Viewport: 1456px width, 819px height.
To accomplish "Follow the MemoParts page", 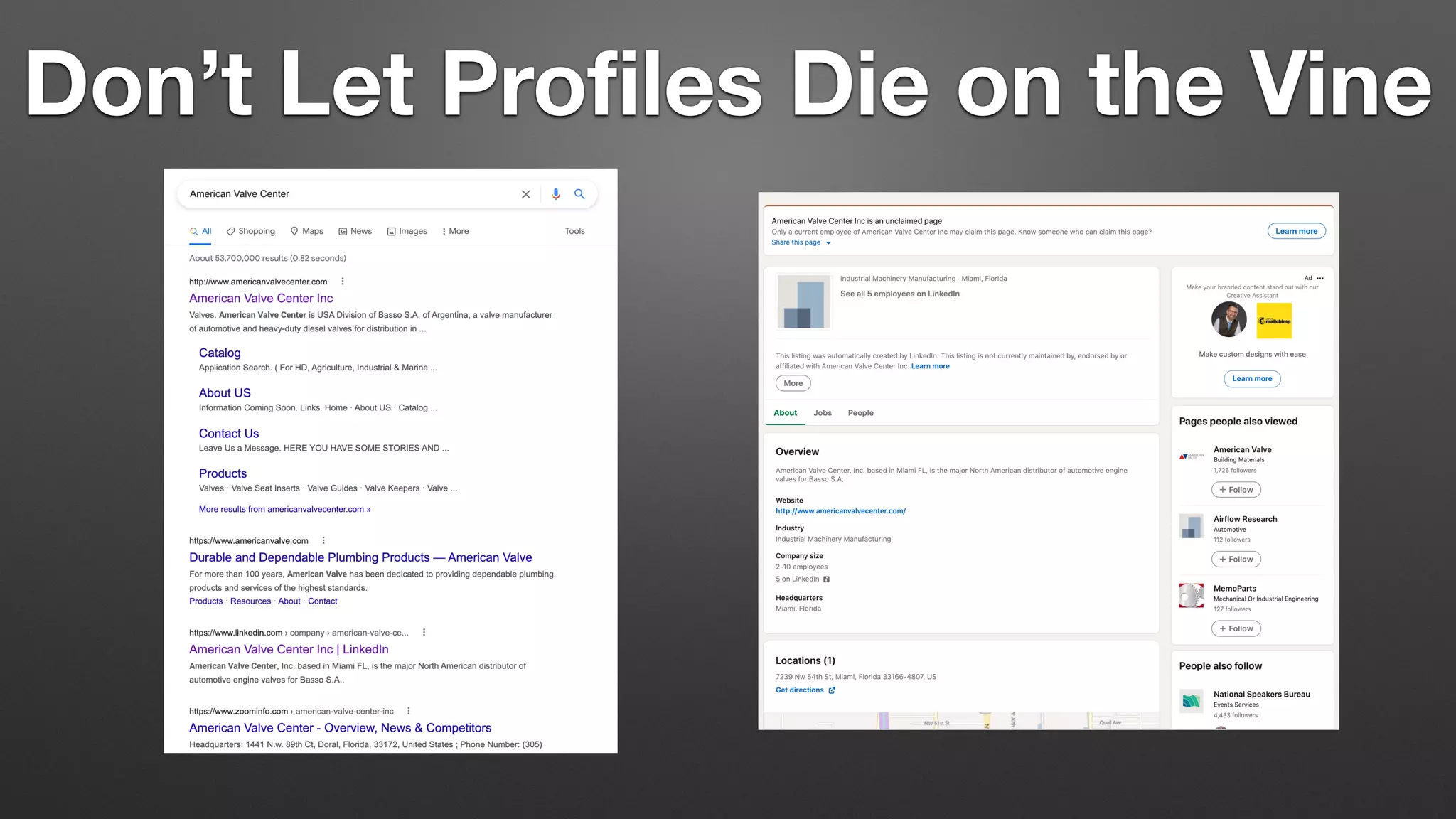I will tap(1236, 628).
